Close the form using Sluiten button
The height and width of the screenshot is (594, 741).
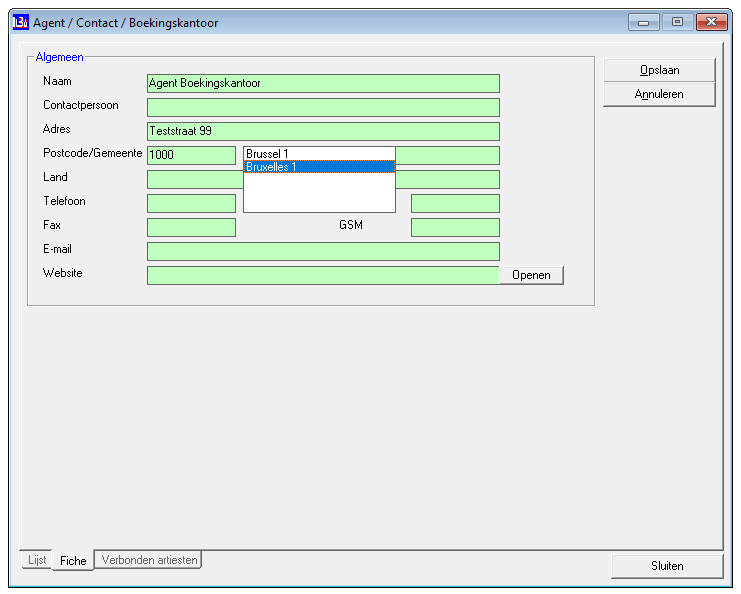(667, 566)
